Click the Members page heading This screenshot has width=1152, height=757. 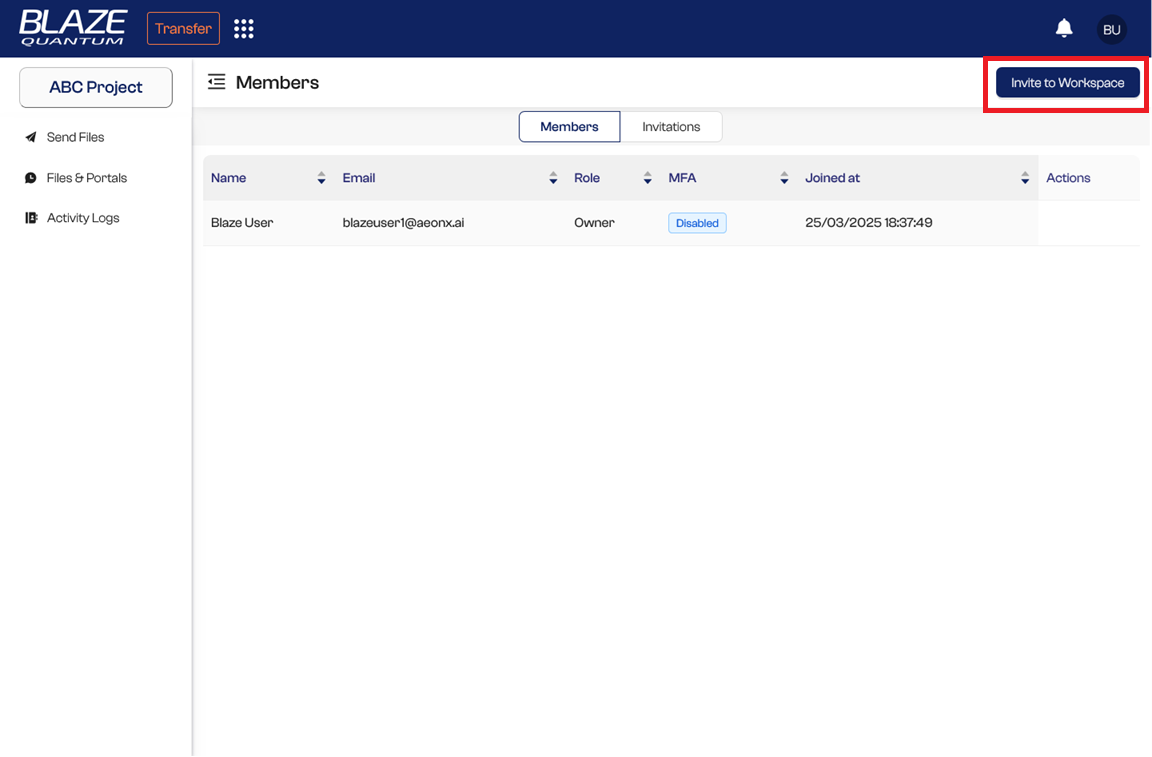(x=277, y=82)
